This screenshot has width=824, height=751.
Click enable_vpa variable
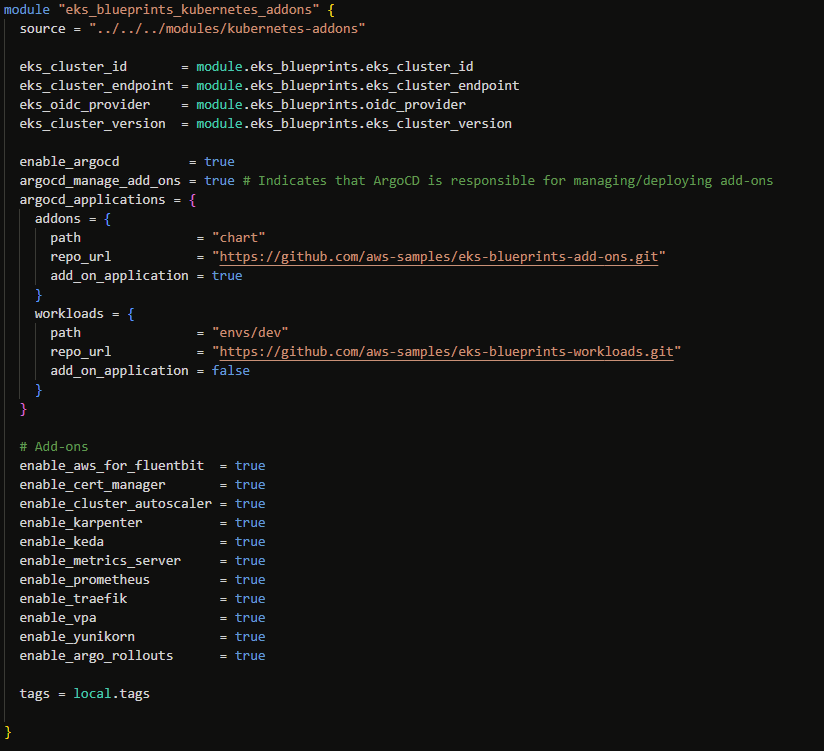click(x=58, y=618)
